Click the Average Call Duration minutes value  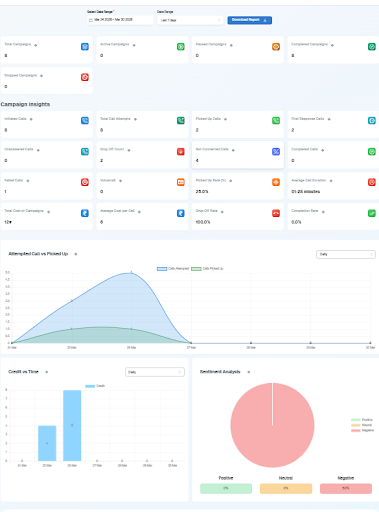306,192
